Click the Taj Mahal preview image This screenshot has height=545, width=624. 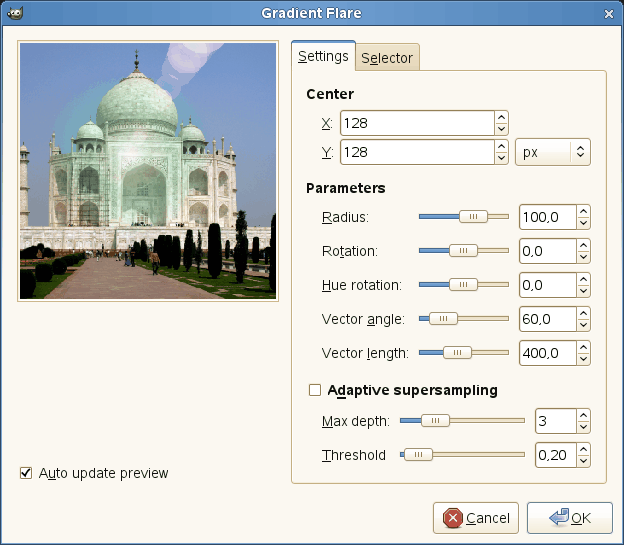click(147, 170)
